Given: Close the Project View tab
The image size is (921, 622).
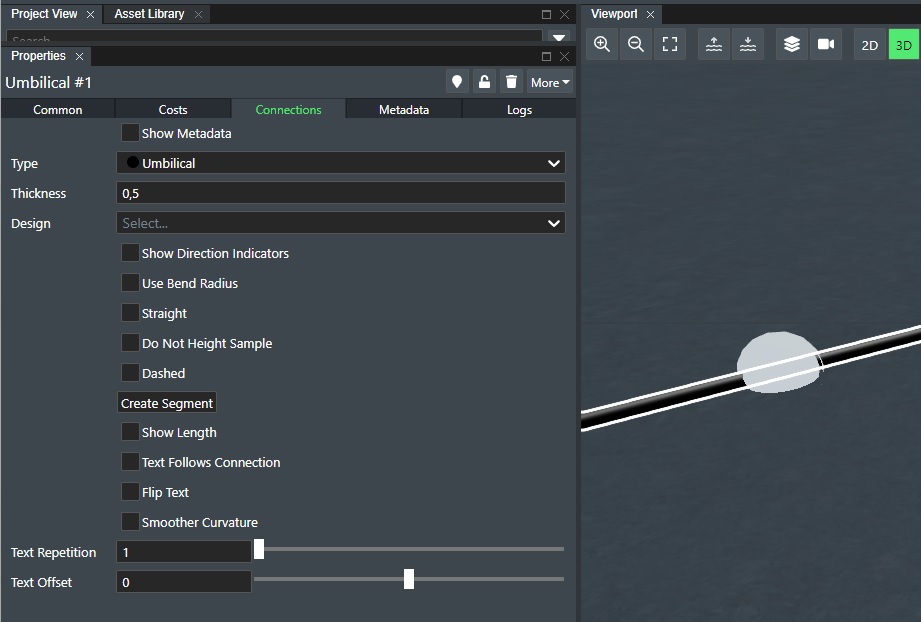Looking at the screenshot, I should 90,14.
